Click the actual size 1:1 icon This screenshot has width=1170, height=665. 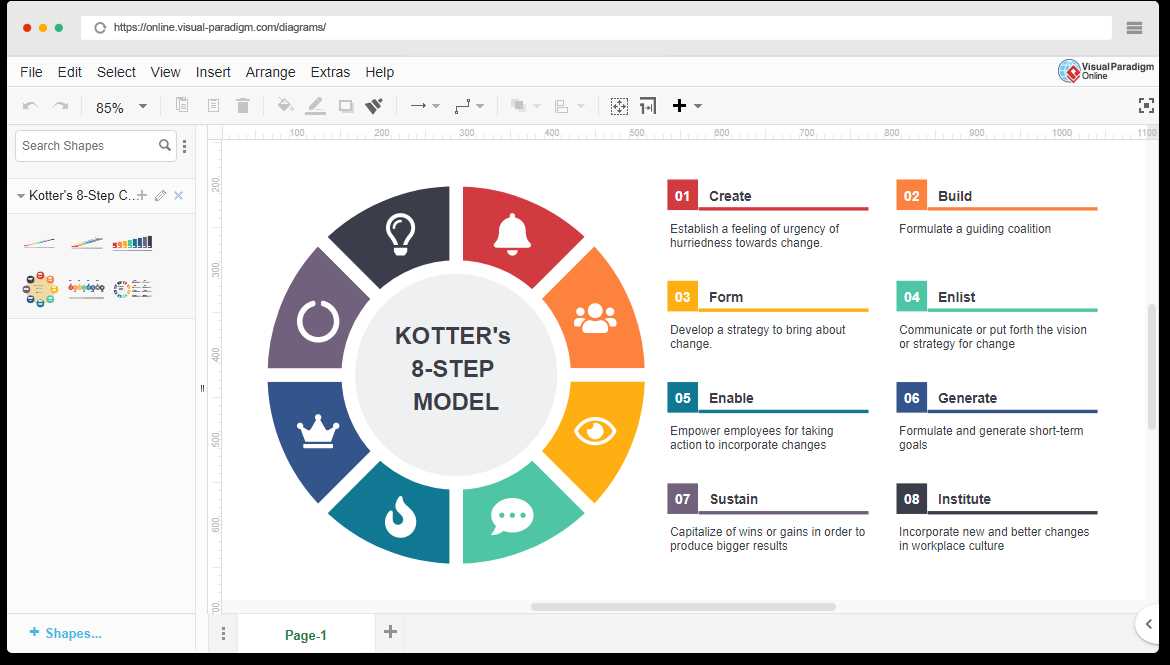[648, 106]
